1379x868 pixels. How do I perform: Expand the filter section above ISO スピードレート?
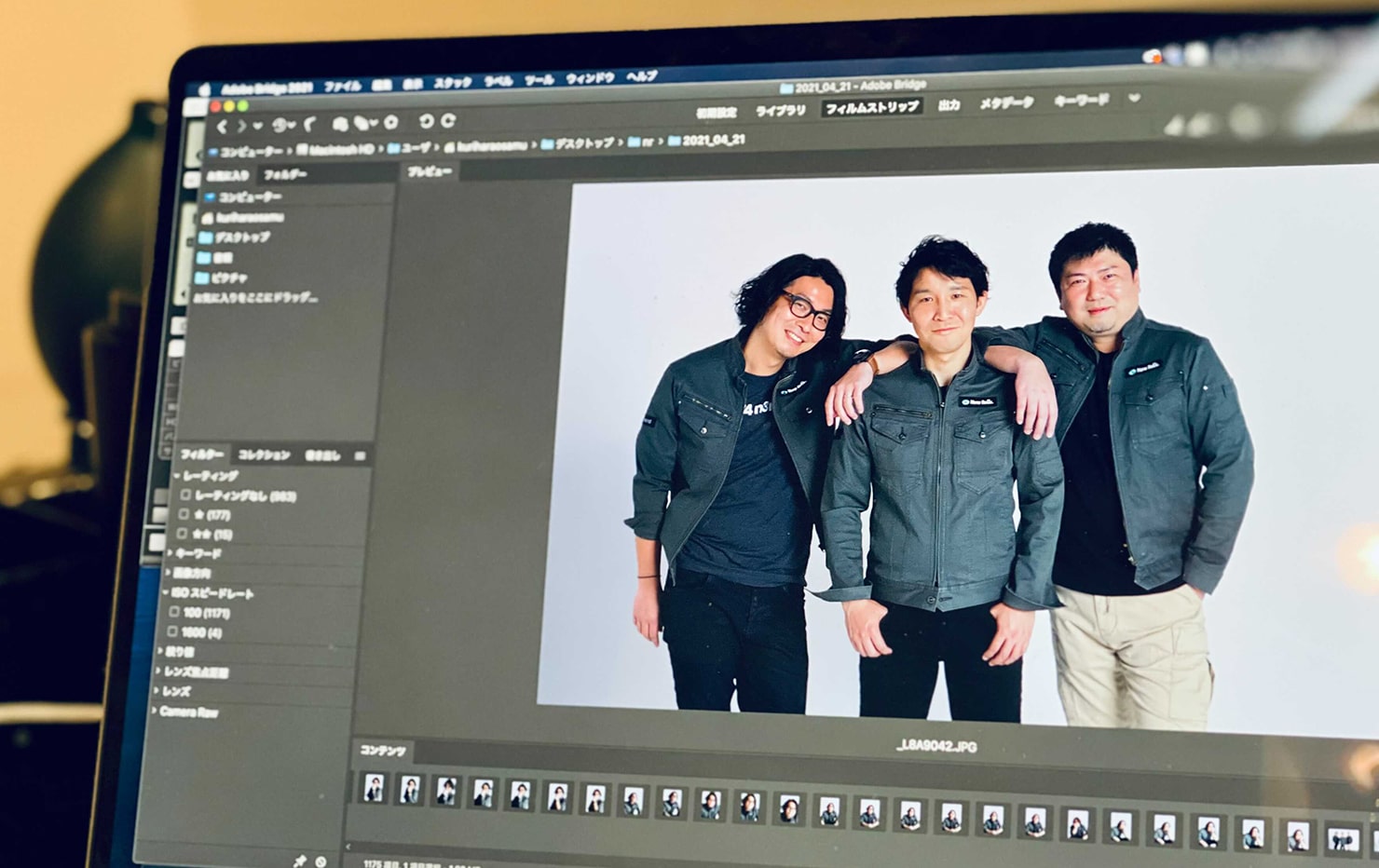169,573
